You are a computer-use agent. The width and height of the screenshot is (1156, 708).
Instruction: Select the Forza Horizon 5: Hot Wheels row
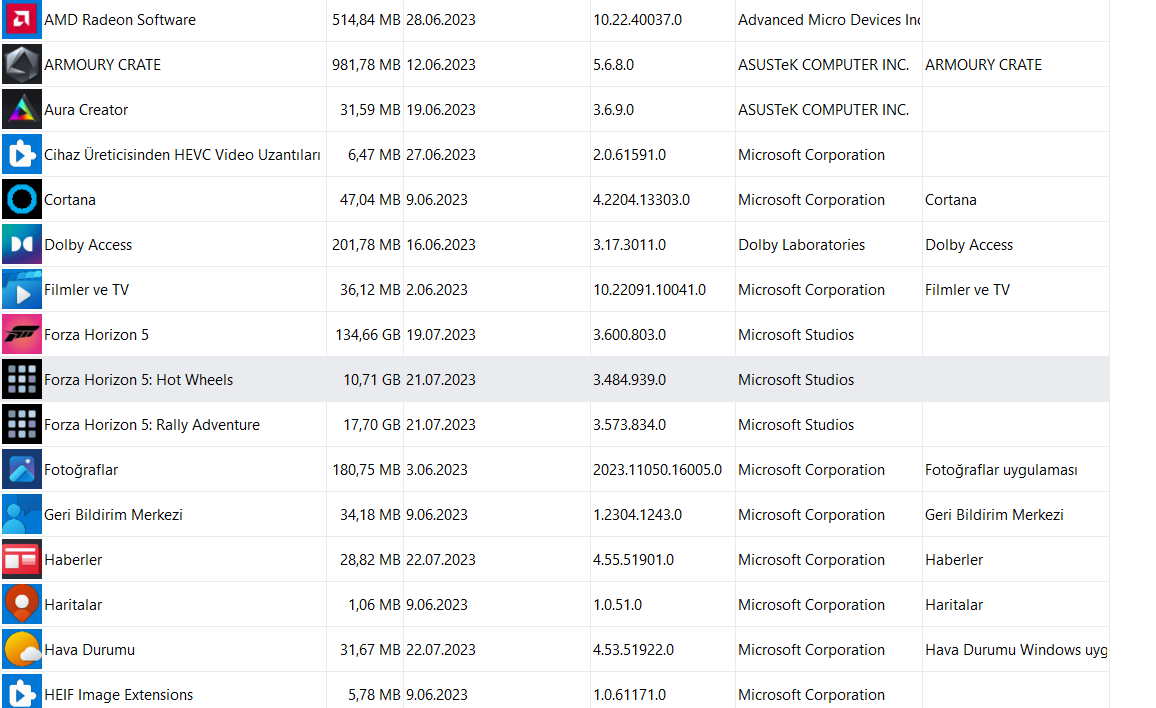138,380
